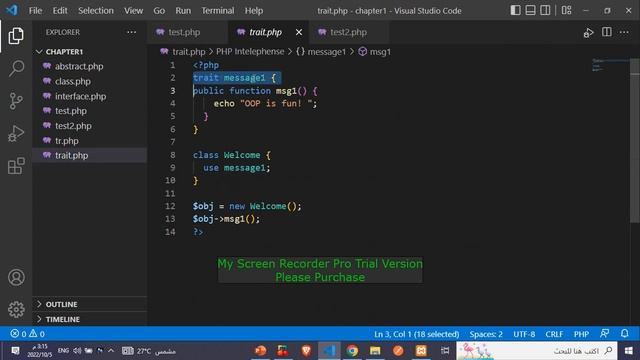
Task: Open the Extensions view
Action: tap(16, 166)
